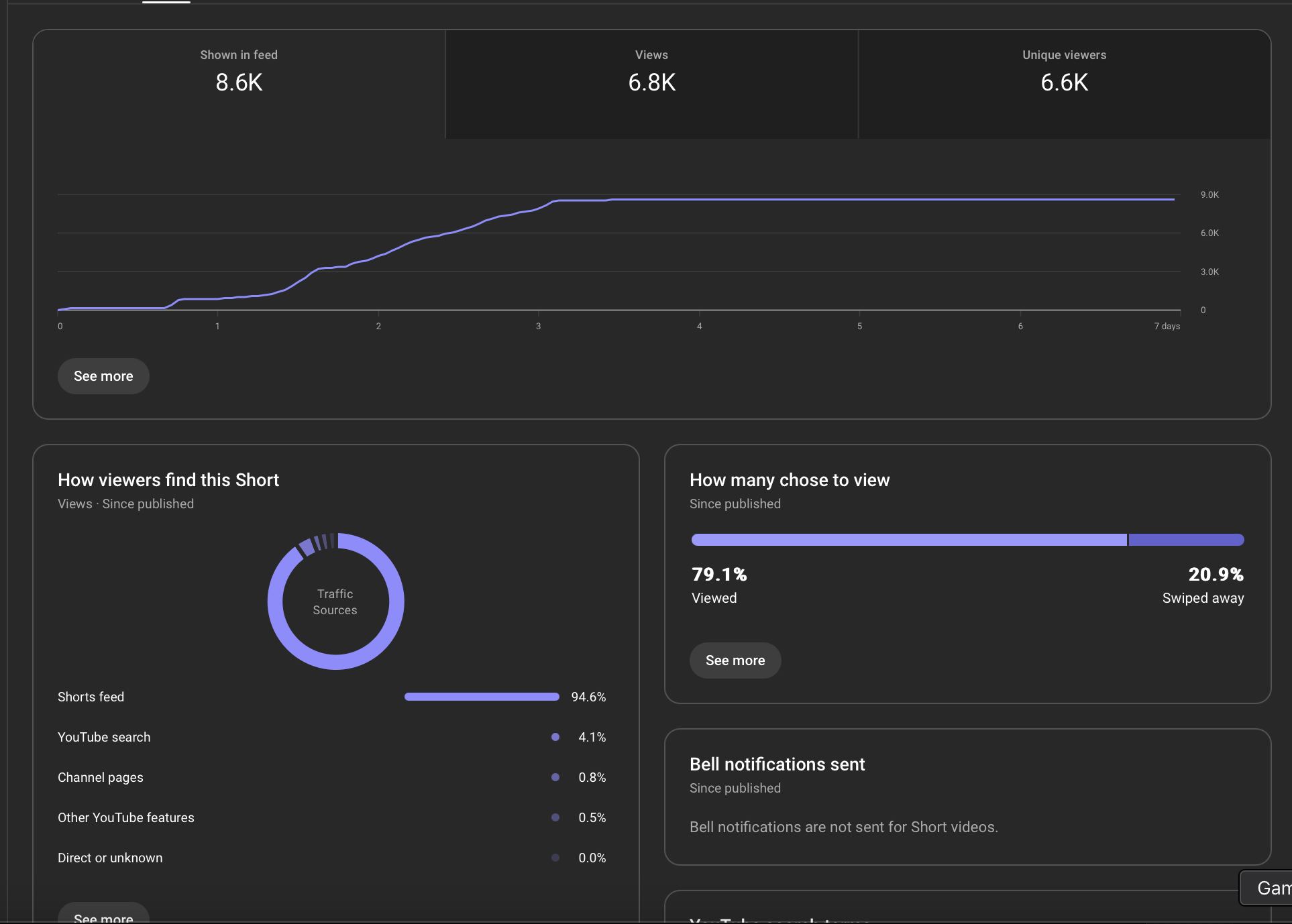This screenshot has width=1292, height=924.
Task: Click the 0.8% Channel pages value
Action: coord(592,777)
